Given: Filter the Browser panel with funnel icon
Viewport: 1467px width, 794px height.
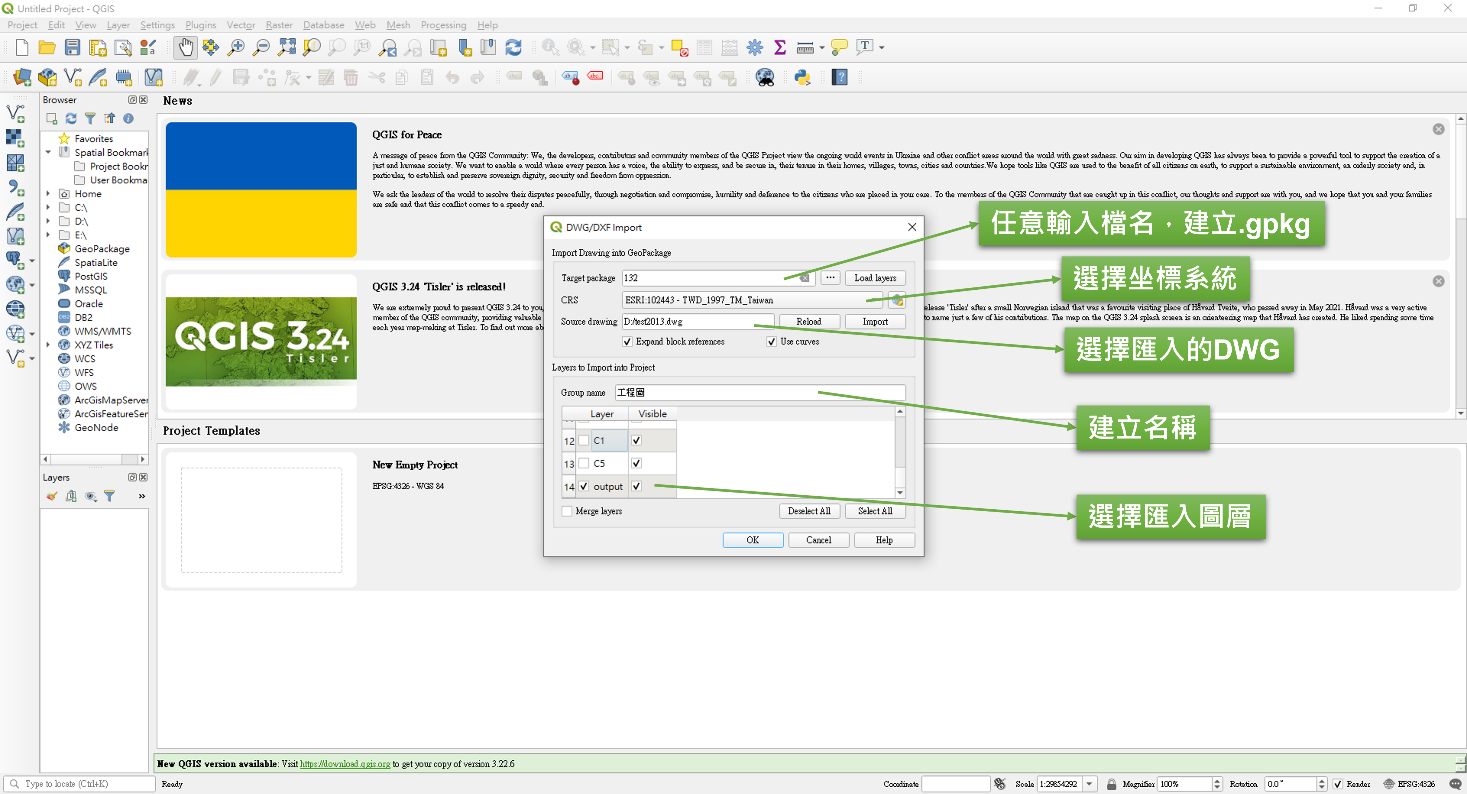Looking at the screenshot, I should tap(90, 119).
